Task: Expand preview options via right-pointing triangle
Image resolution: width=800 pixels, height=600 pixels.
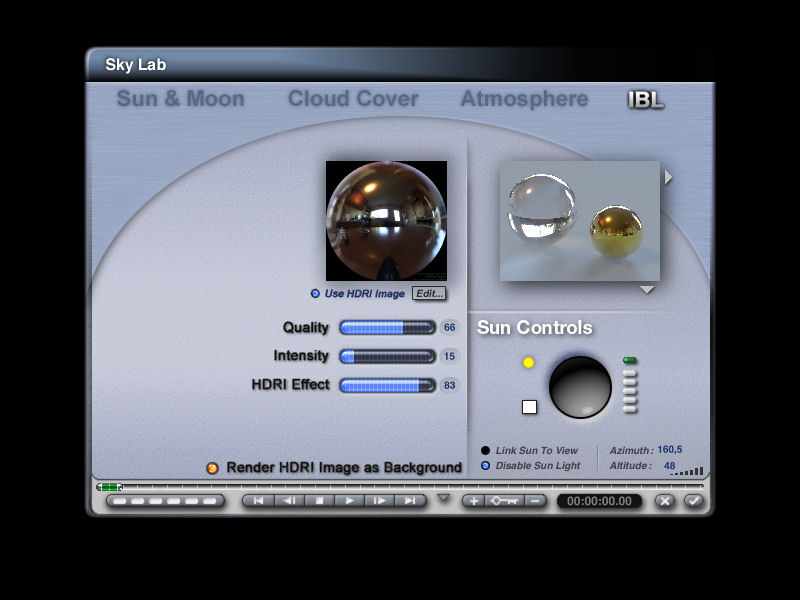Action: (668, 177)
